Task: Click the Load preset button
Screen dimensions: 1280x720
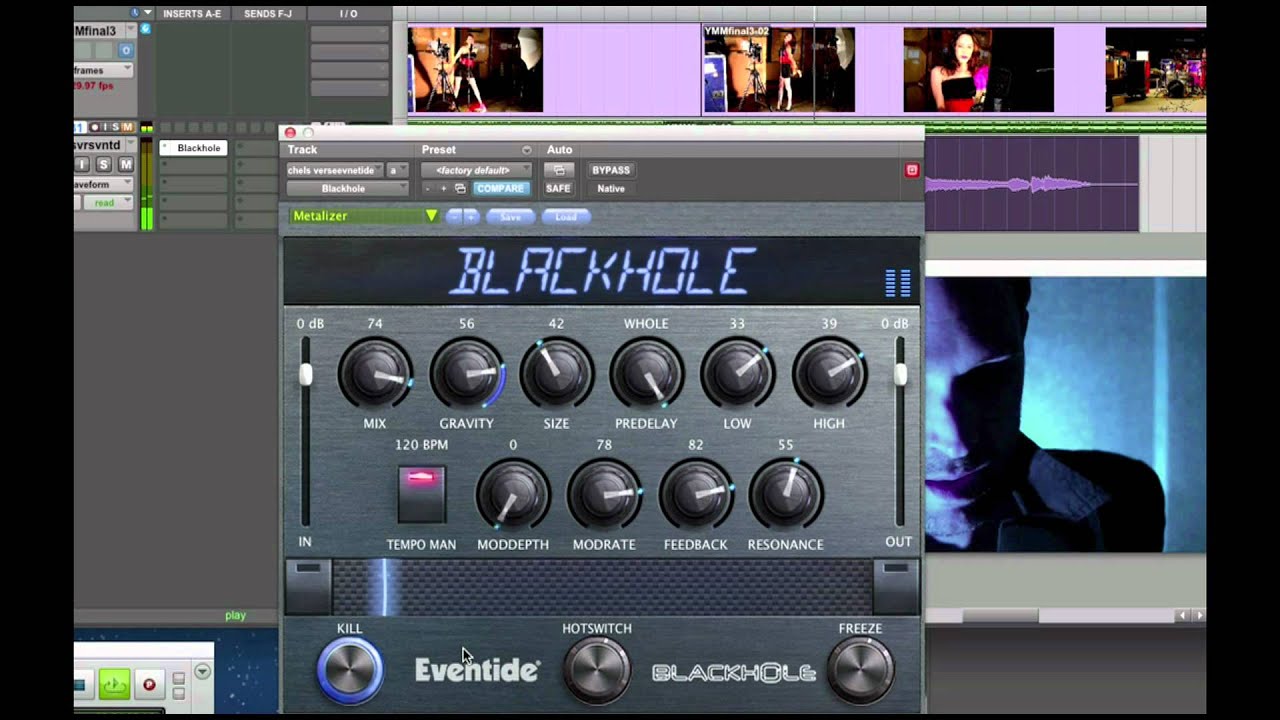Action: click(566, 216)
